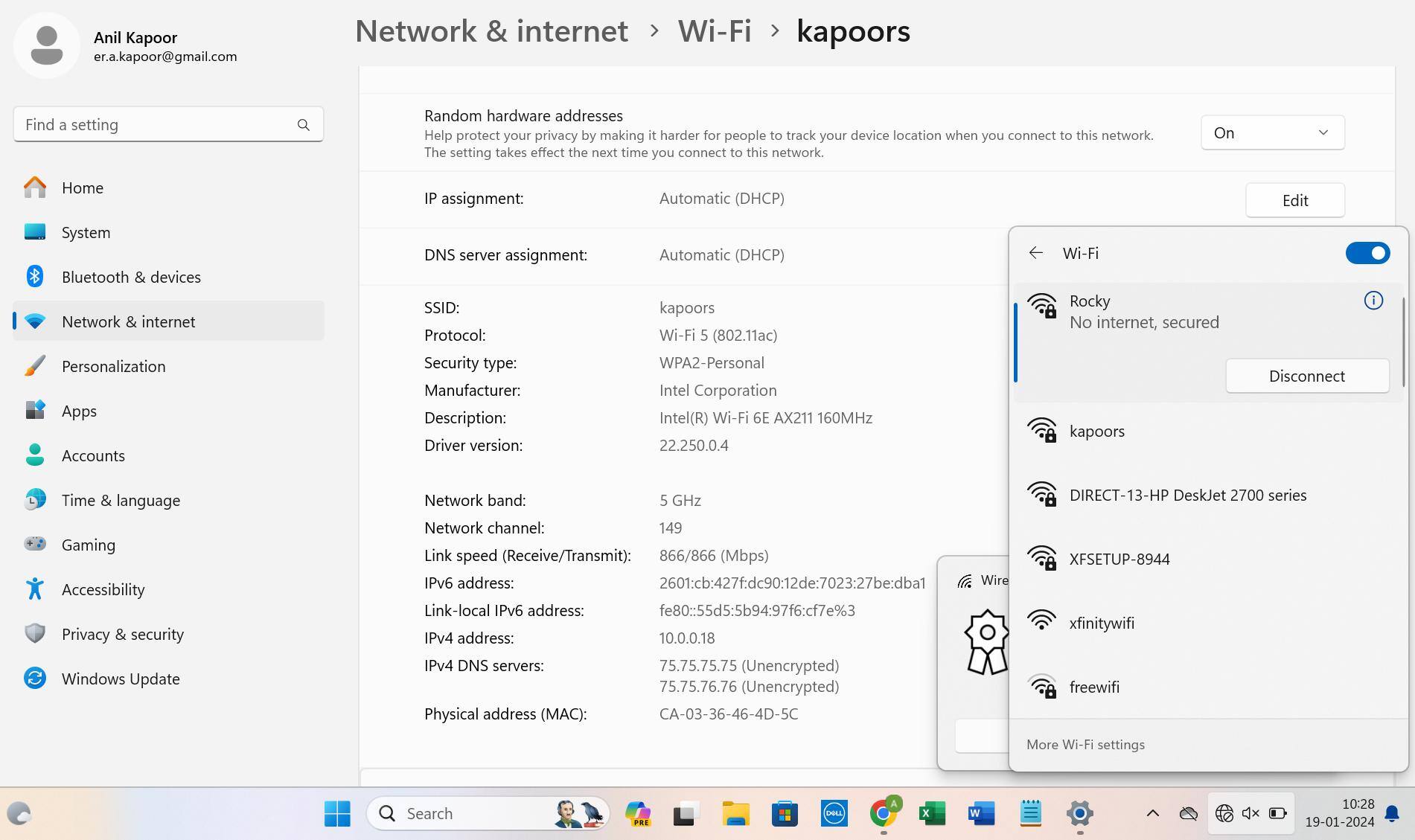Click the back arrow in Wi-Fi flyout
Screen dimensions: 1415x840
(1035, 253)
